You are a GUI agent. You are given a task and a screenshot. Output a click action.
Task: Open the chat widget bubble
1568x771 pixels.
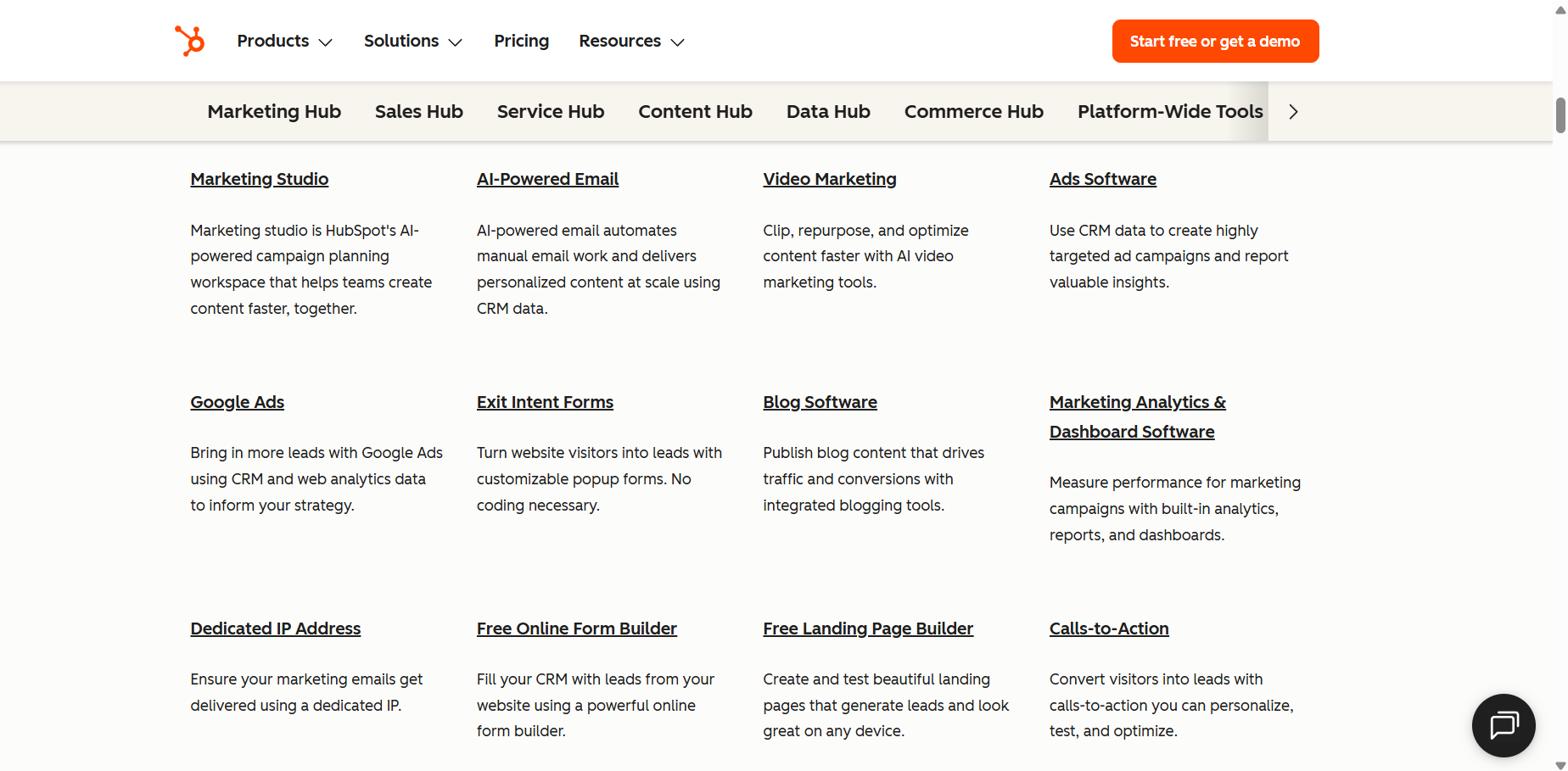pos(1503,725)
